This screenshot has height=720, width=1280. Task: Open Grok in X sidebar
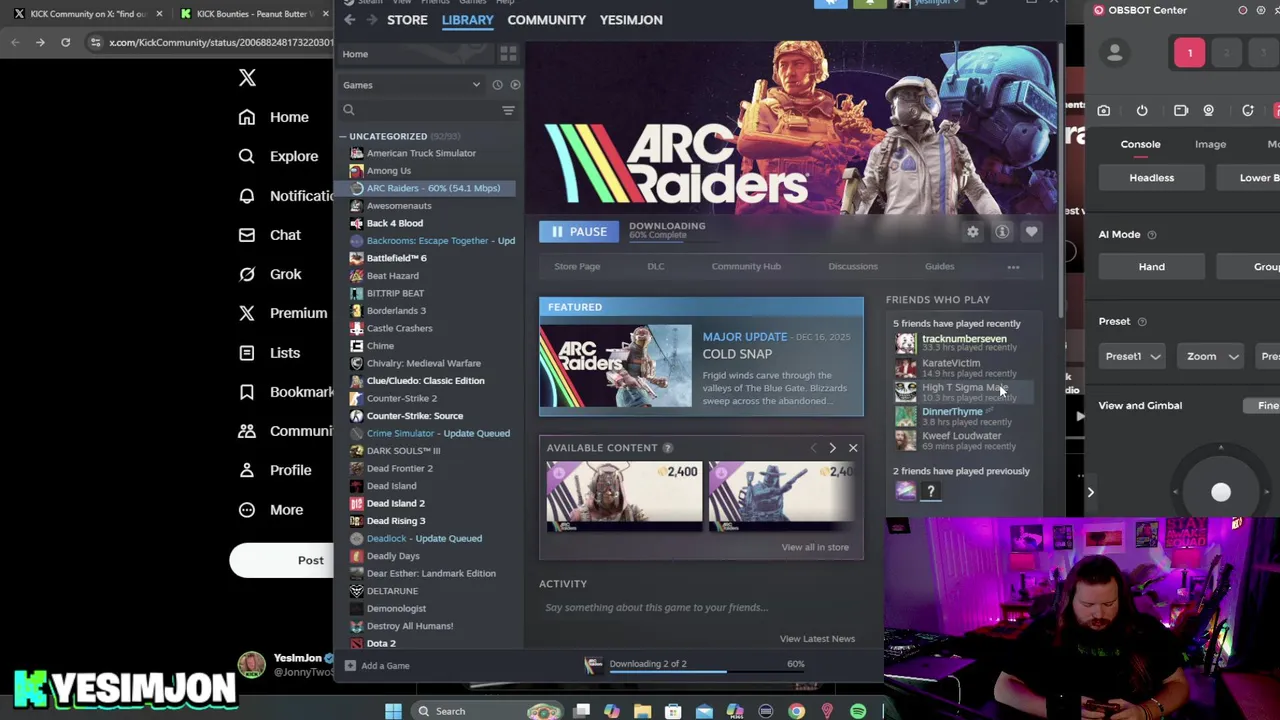coord(270,274)
